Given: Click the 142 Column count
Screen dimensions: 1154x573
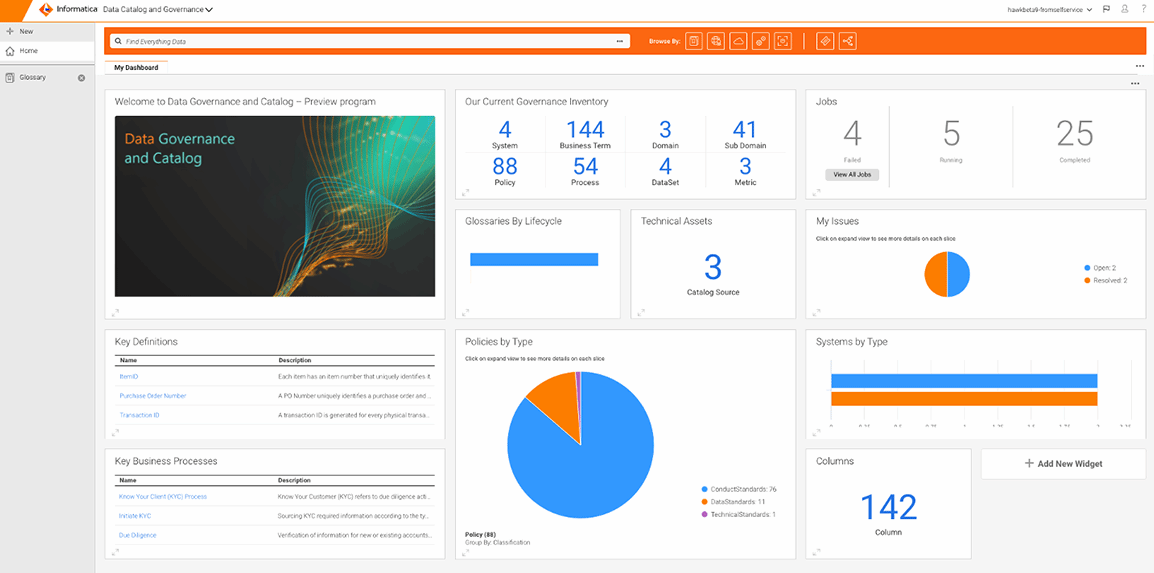Looking at the screenshot, I should [x=888, y=508].
